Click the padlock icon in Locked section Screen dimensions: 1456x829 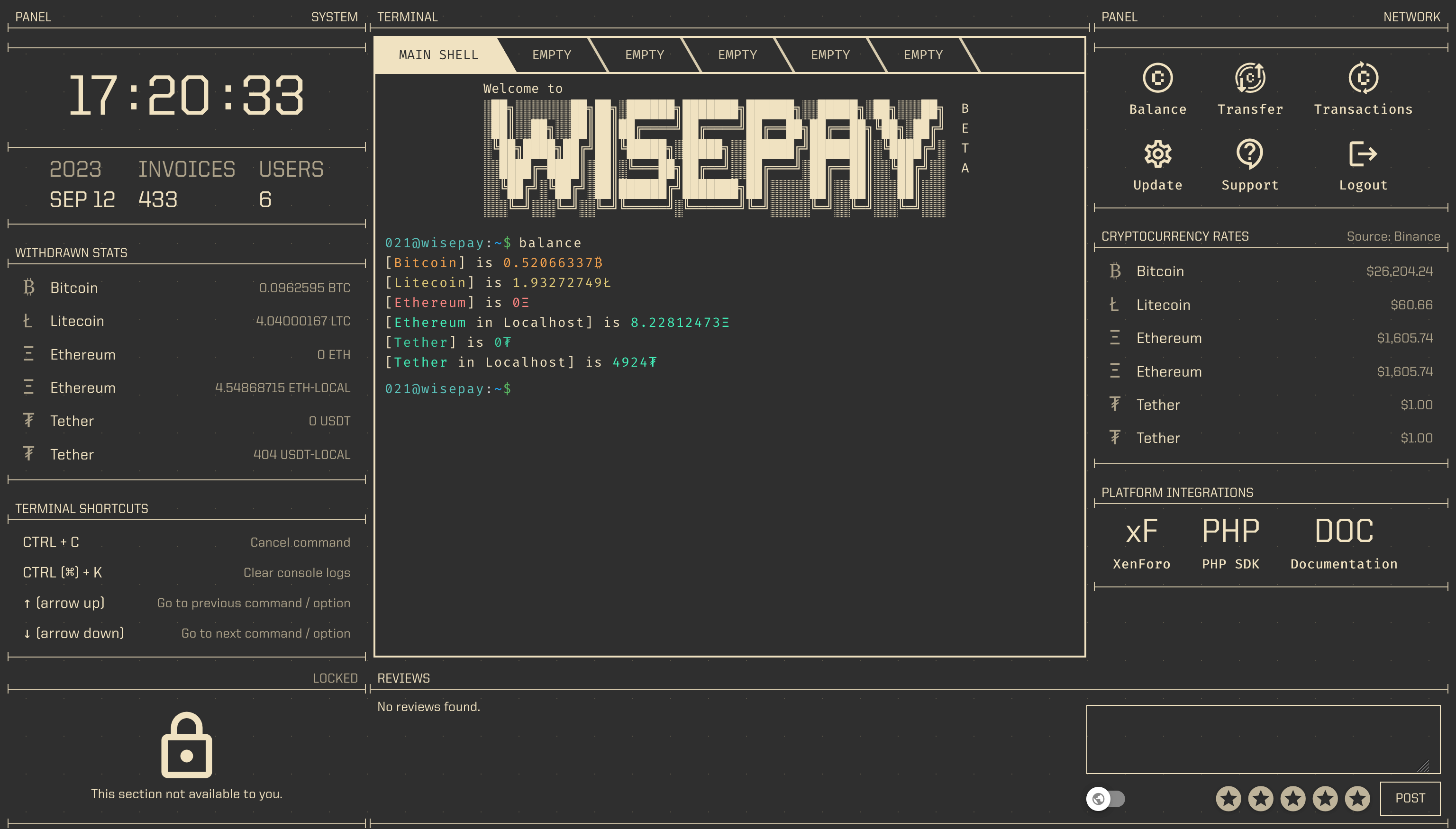pos(186,745)
